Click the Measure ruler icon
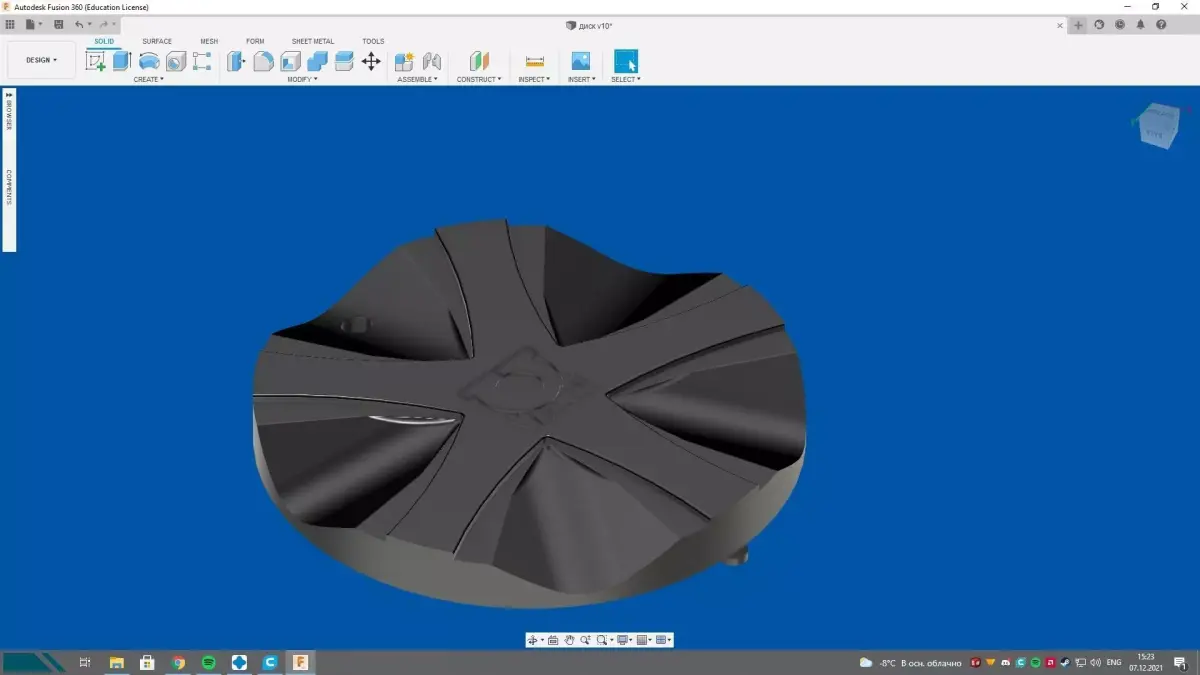The height and width of the screenshot is (675, 1200). click(x=534, y=61)
